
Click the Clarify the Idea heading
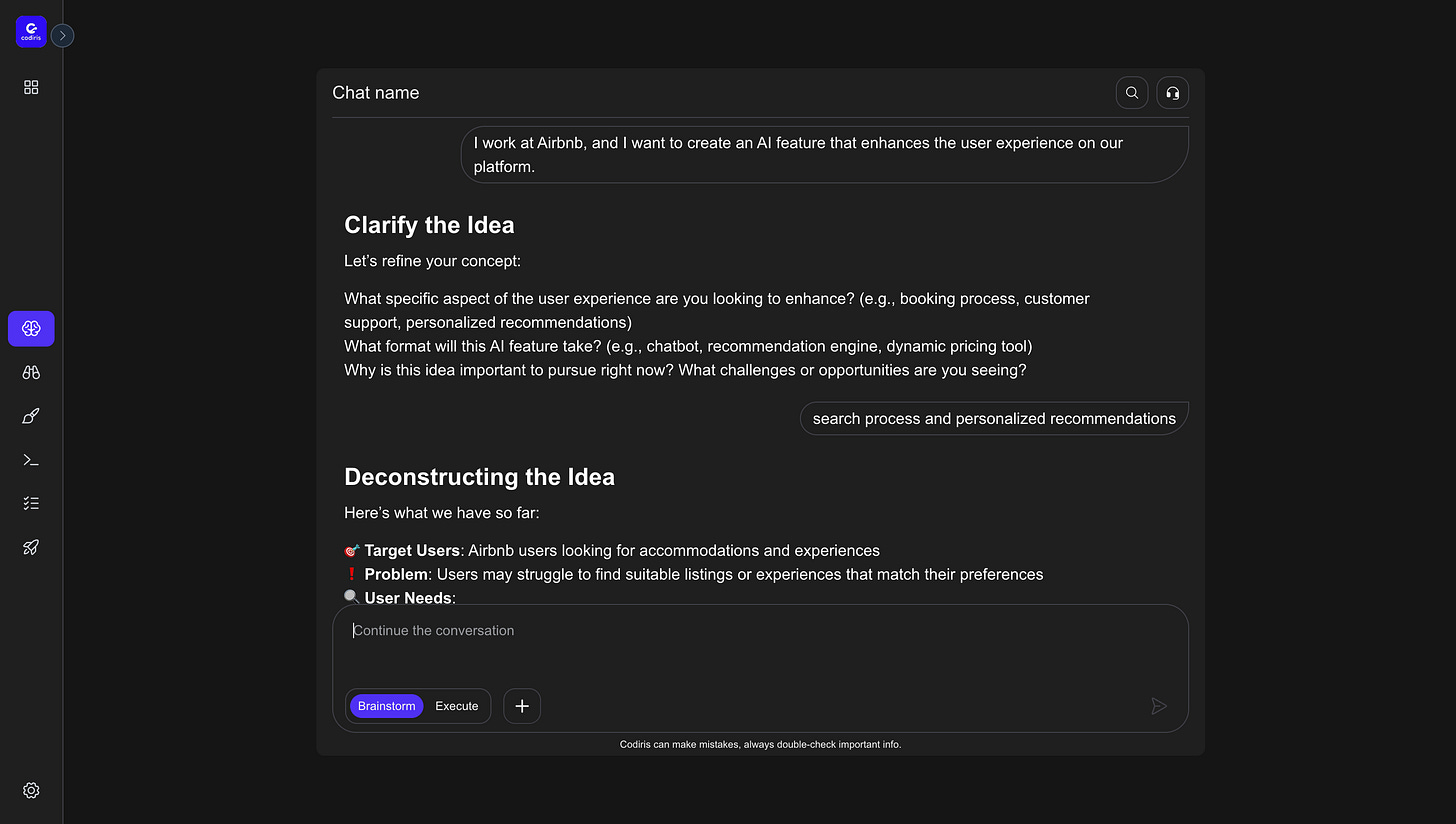429,225
